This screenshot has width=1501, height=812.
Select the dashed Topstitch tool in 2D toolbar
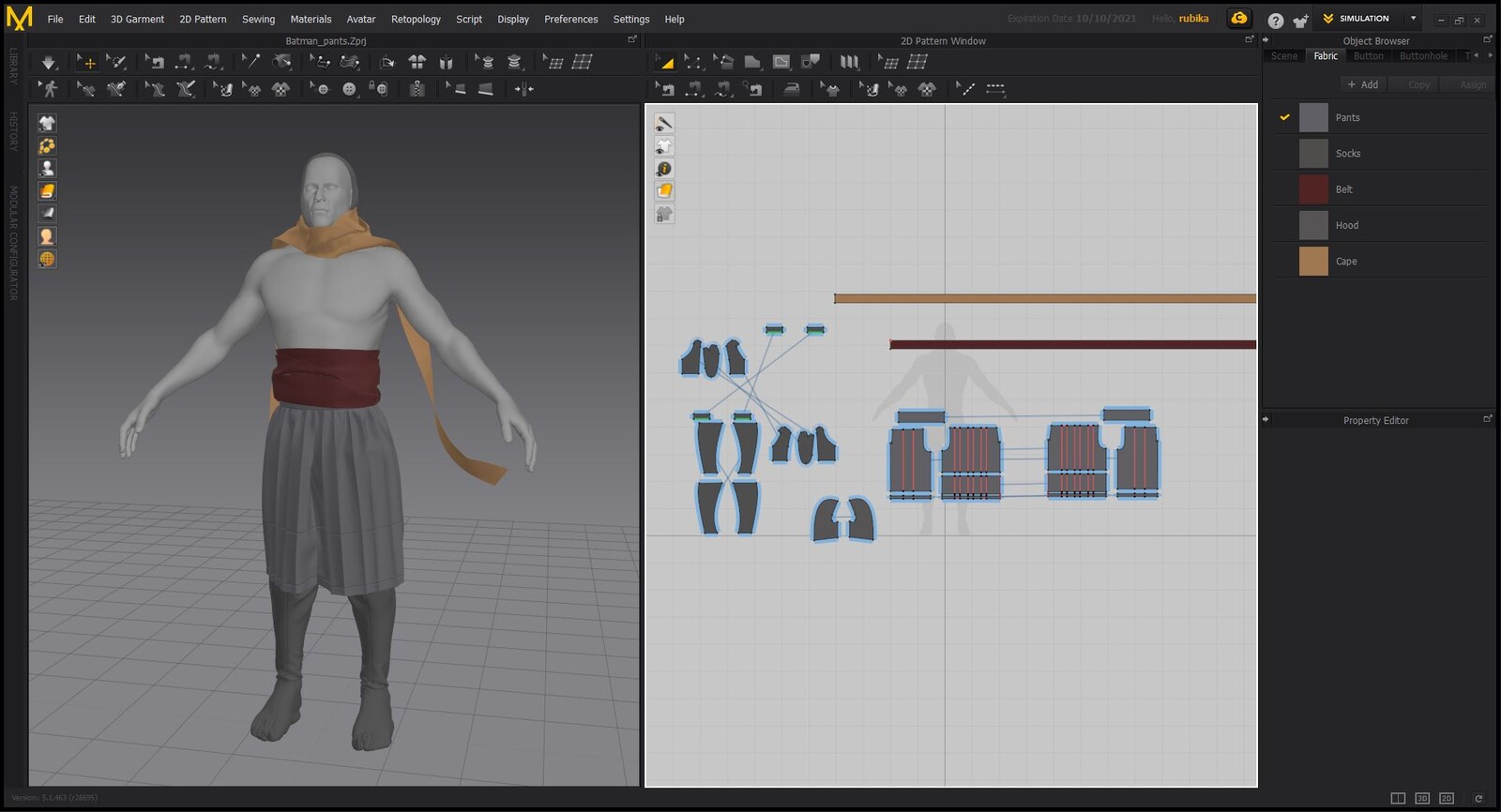[995, 89]
